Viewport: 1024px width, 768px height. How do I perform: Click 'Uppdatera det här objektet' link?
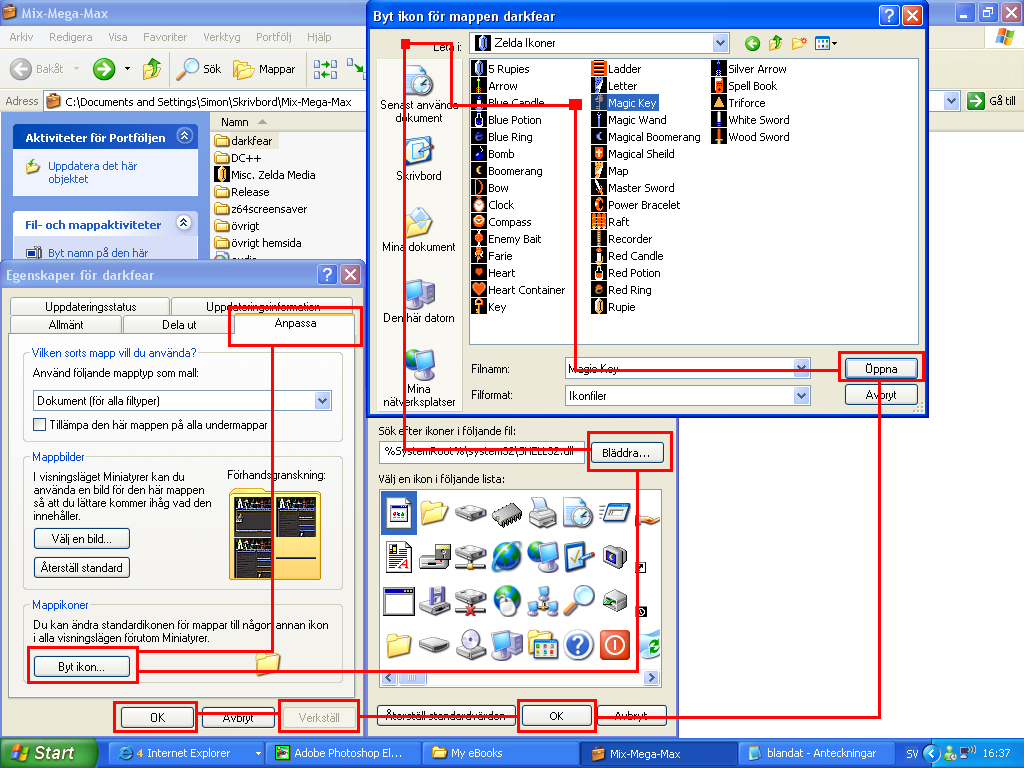(92, 172)
